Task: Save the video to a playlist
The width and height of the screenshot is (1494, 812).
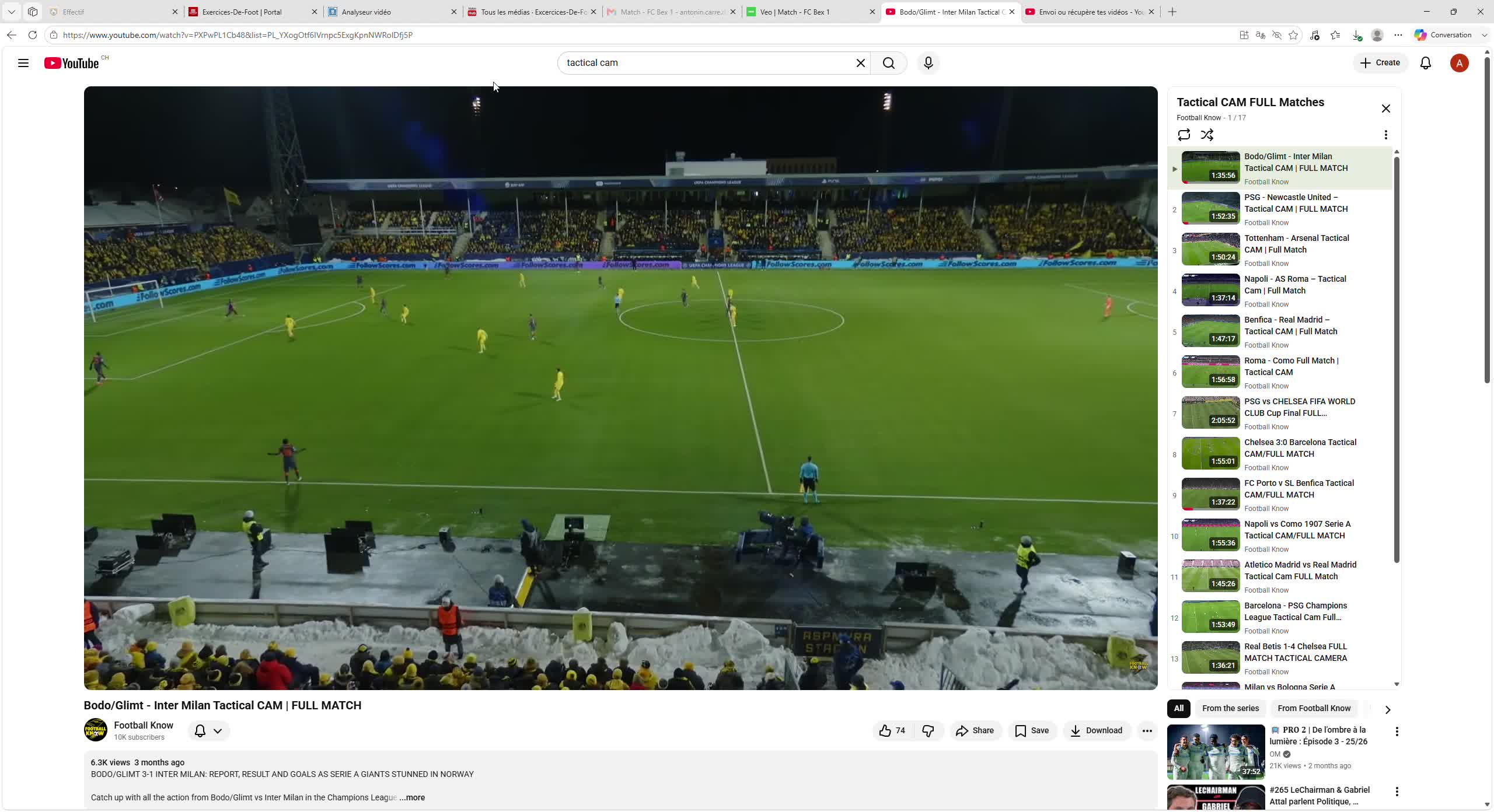Action: point(1032,730)
